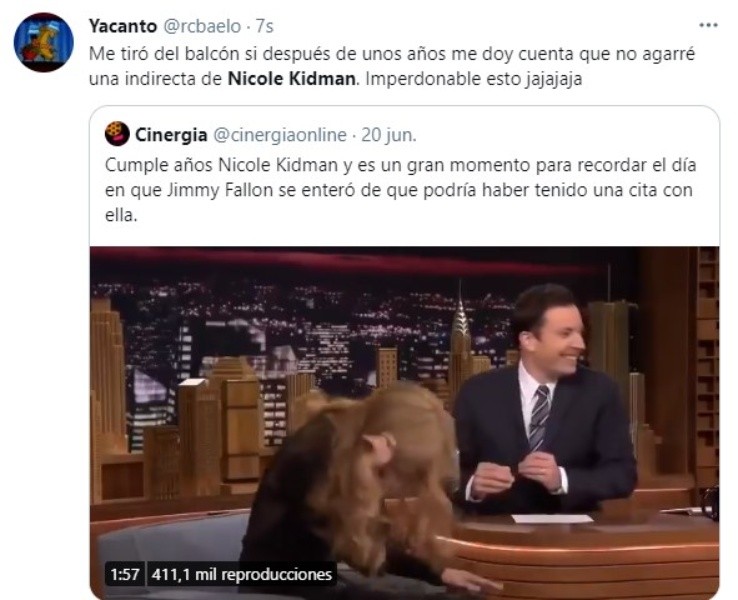Open the @rcbaelo handle link

pos(202,26)
